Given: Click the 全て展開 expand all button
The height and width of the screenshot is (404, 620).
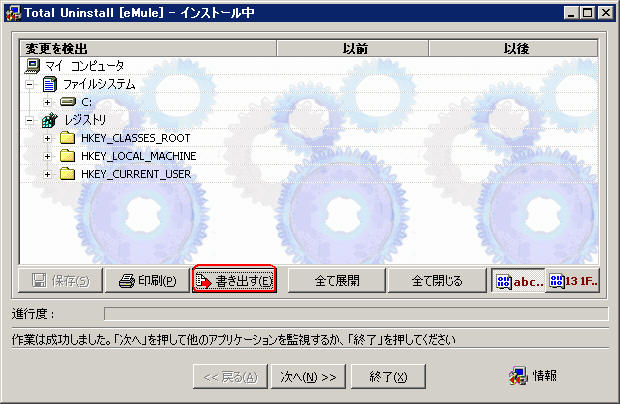Looking at the screenshot, I should 337,281.
